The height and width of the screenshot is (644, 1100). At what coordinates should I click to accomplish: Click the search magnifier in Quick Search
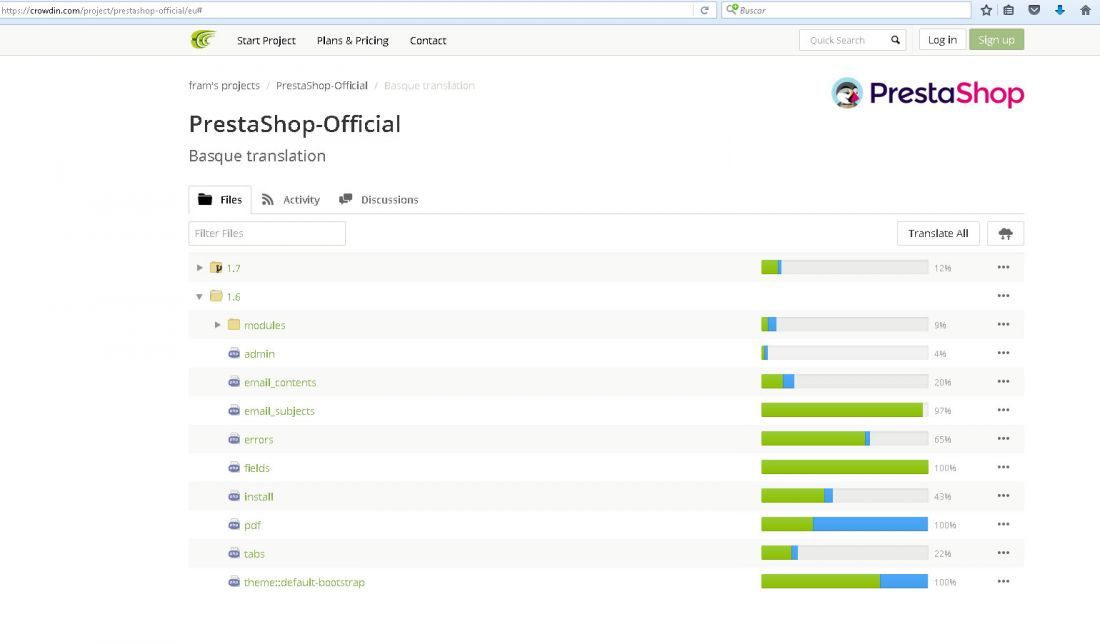(895, 40)
